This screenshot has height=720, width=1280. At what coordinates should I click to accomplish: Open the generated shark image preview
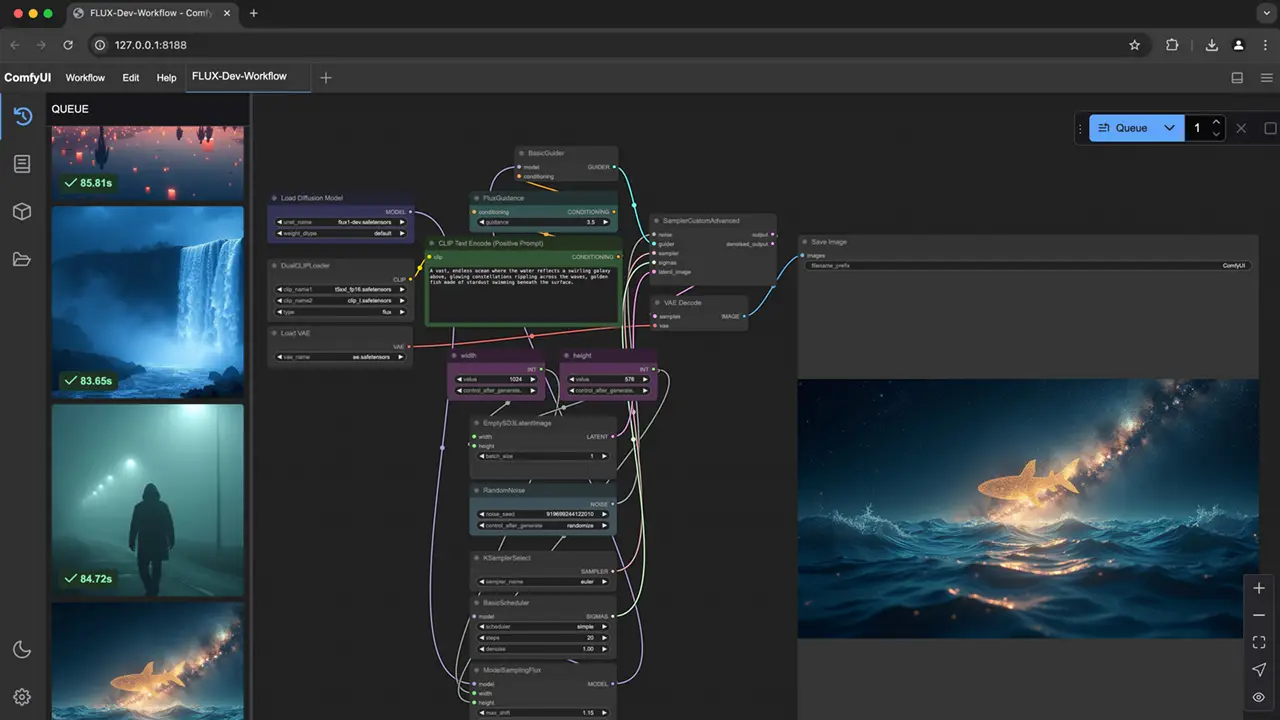click(x=1028, y=509)
